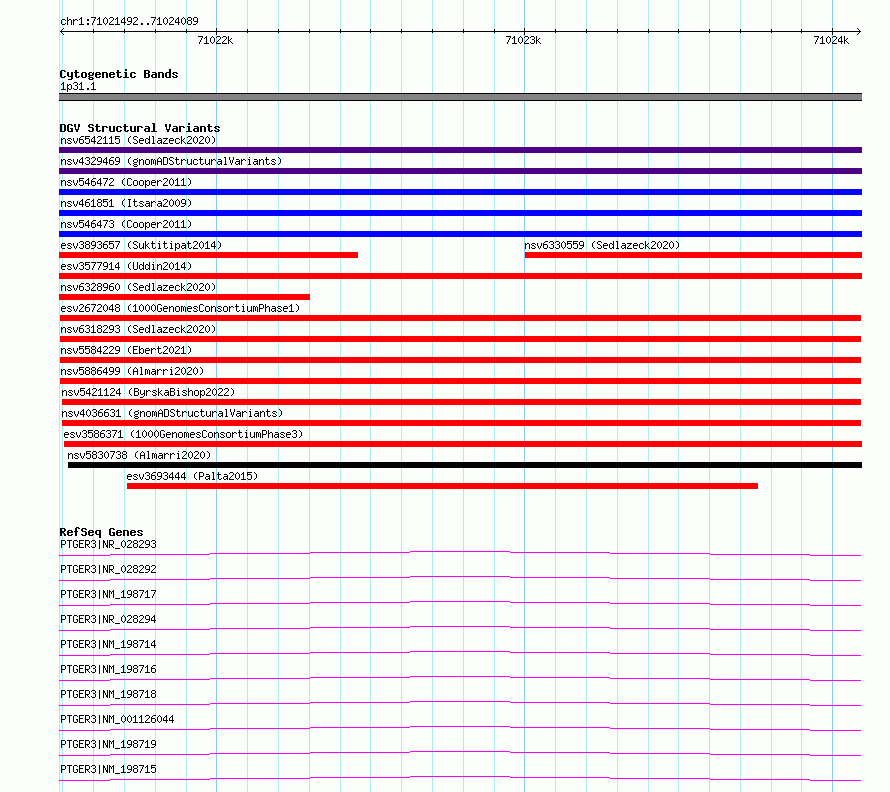Click the red bar of esv3586371
Image resolution: width=890 pixels, height=792 pixels.
[463, 444]
